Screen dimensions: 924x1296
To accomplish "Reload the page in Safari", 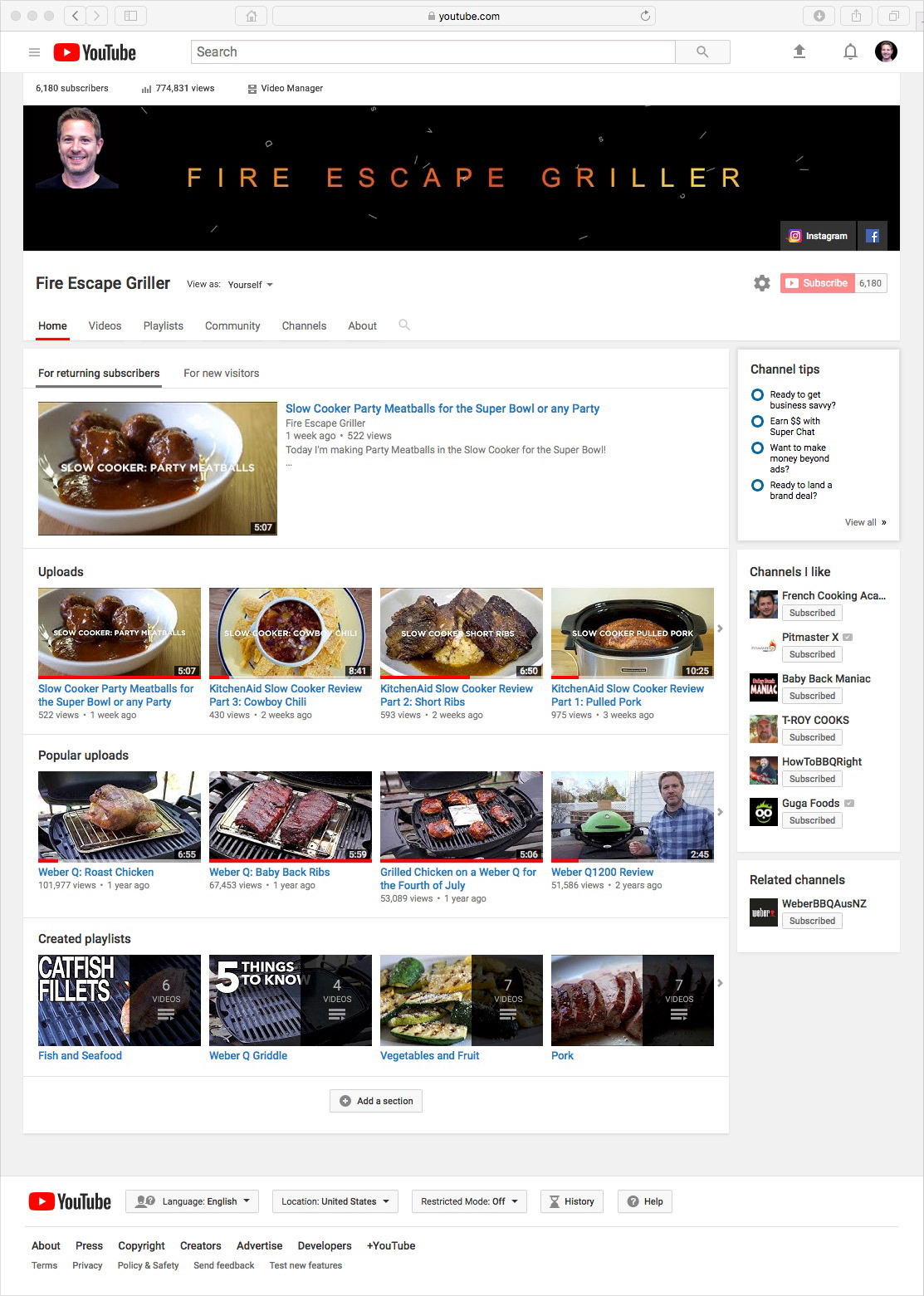I will (645, 16).
